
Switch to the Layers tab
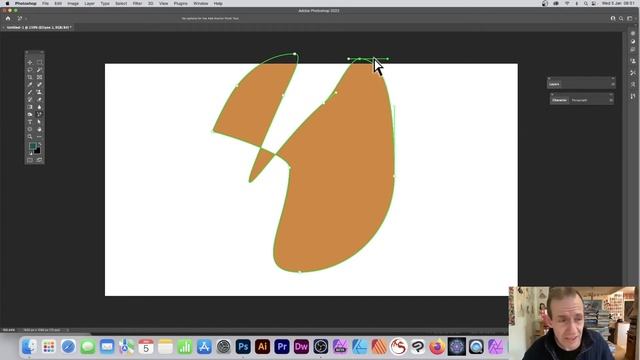click(x=554, y=84)
